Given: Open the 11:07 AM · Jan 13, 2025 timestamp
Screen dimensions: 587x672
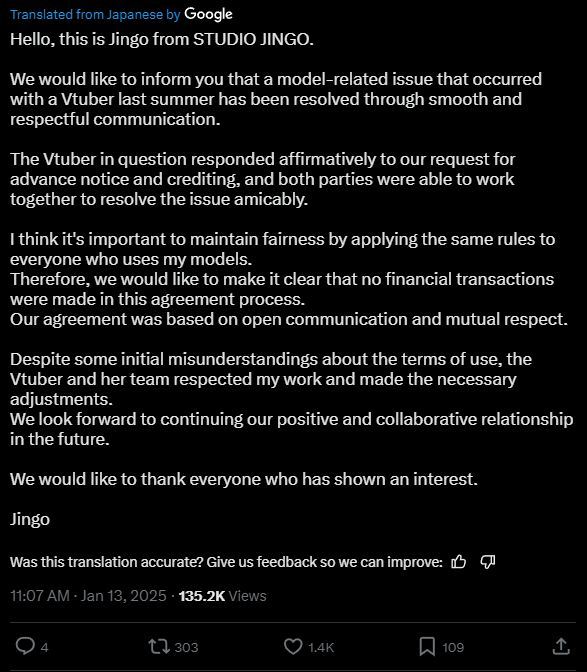Looking at the screenshot, I should [88, 596].
